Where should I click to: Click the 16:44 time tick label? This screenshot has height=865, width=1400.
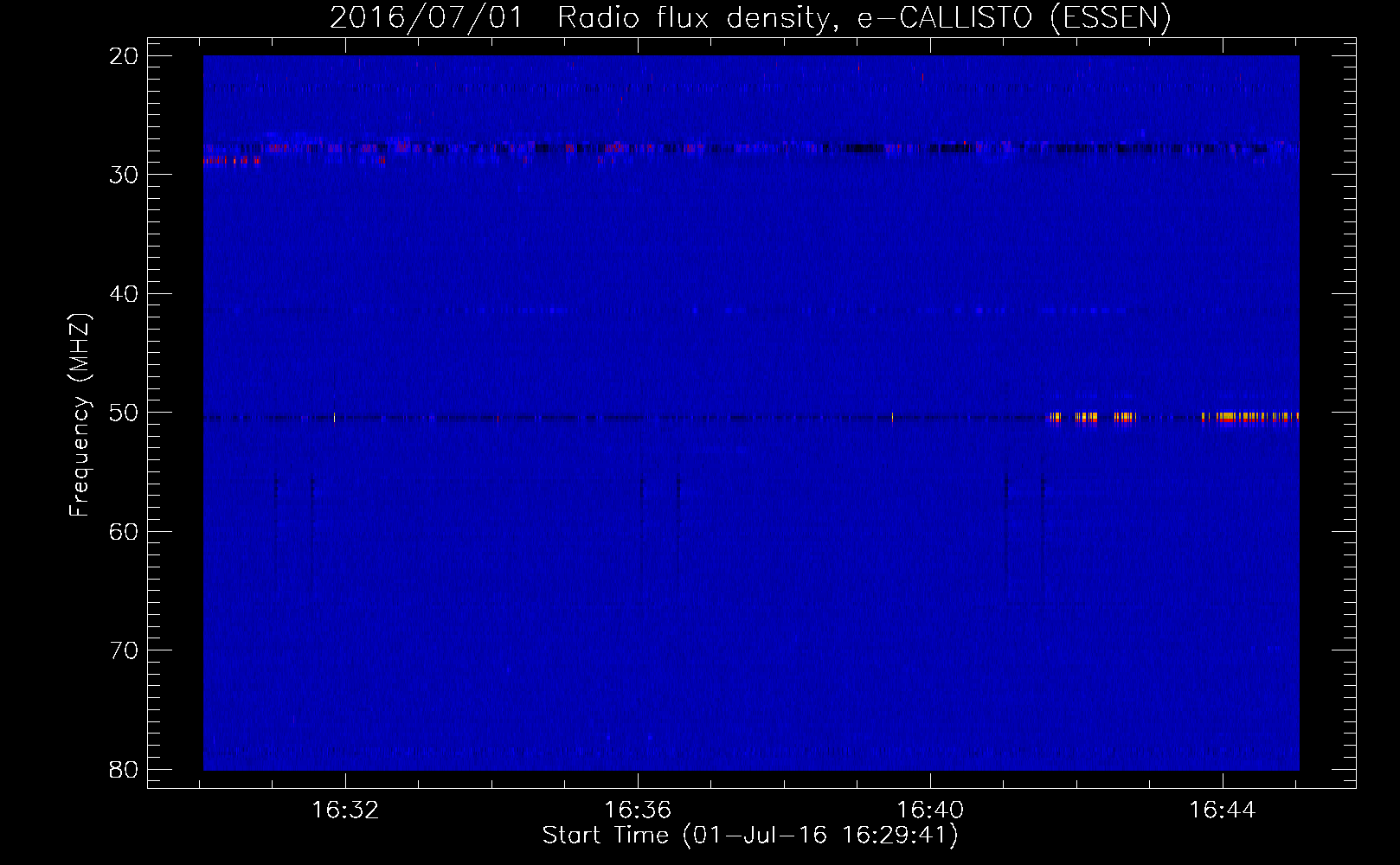(1223, 811)
